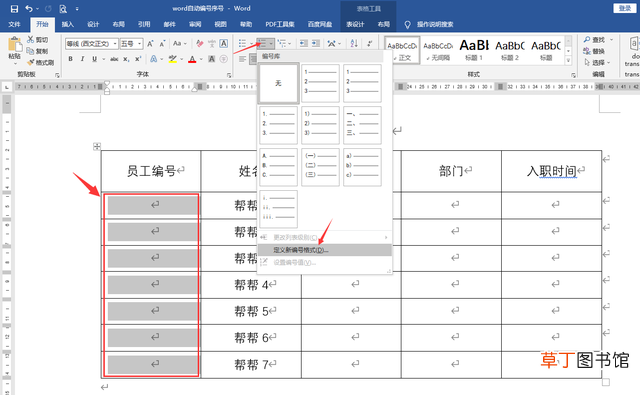
Task: Click the Format Painter (格式刷) icon
Action: click(31, 62)
